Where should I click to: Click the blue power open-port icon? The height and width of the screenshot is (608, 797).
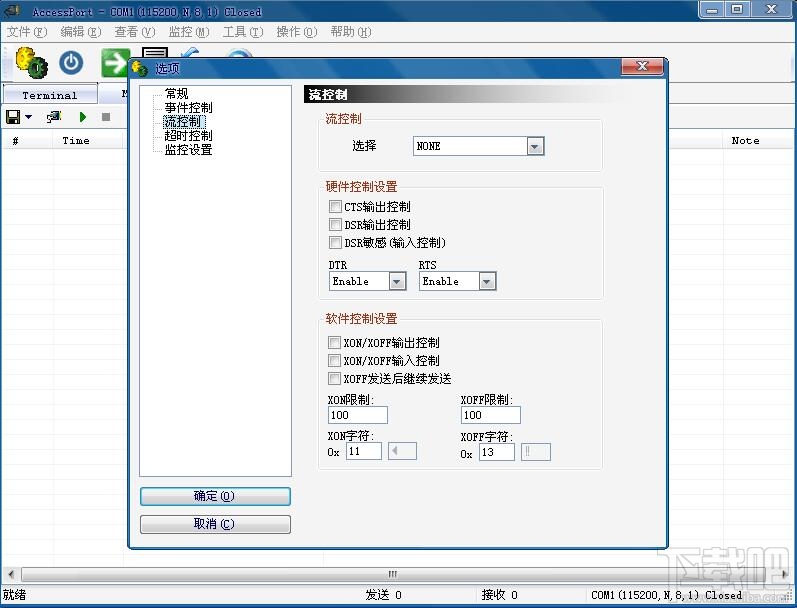point(71,63)
